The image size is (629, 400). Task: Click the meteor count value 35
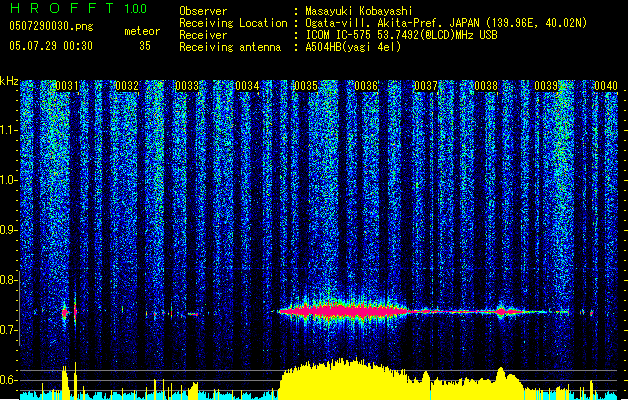coord(145,46)
